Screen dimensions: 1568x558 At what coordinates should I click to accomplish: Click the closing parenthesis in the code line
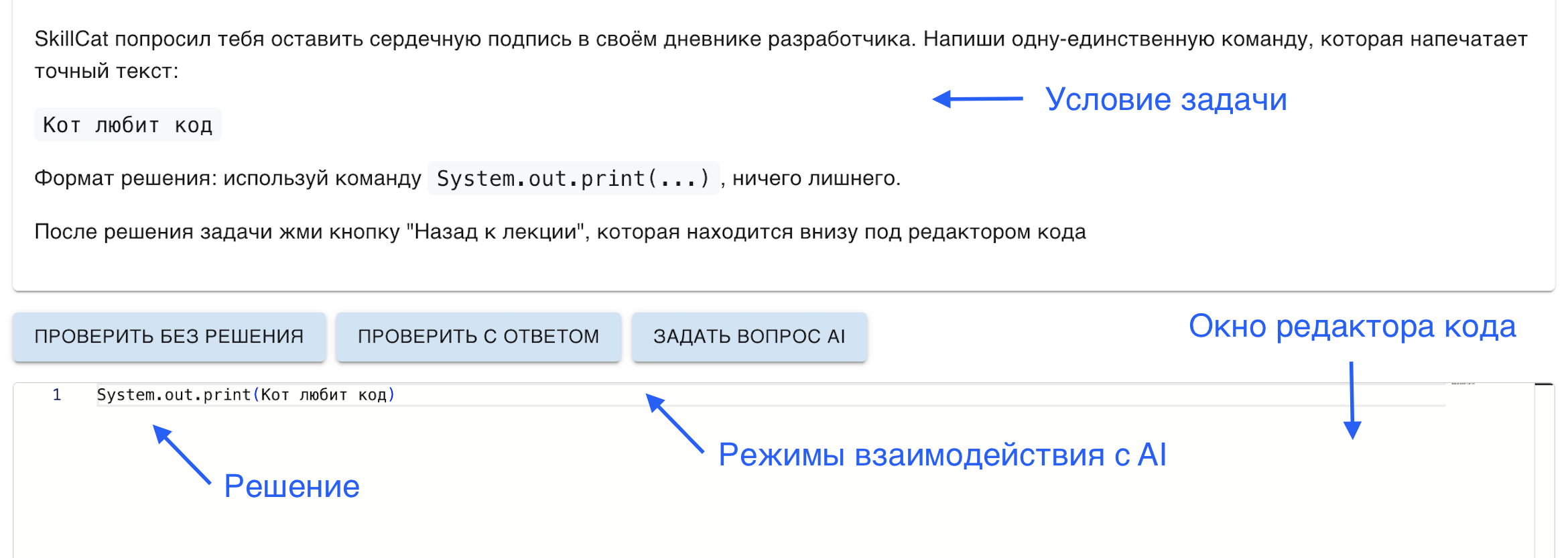[391, 394]
